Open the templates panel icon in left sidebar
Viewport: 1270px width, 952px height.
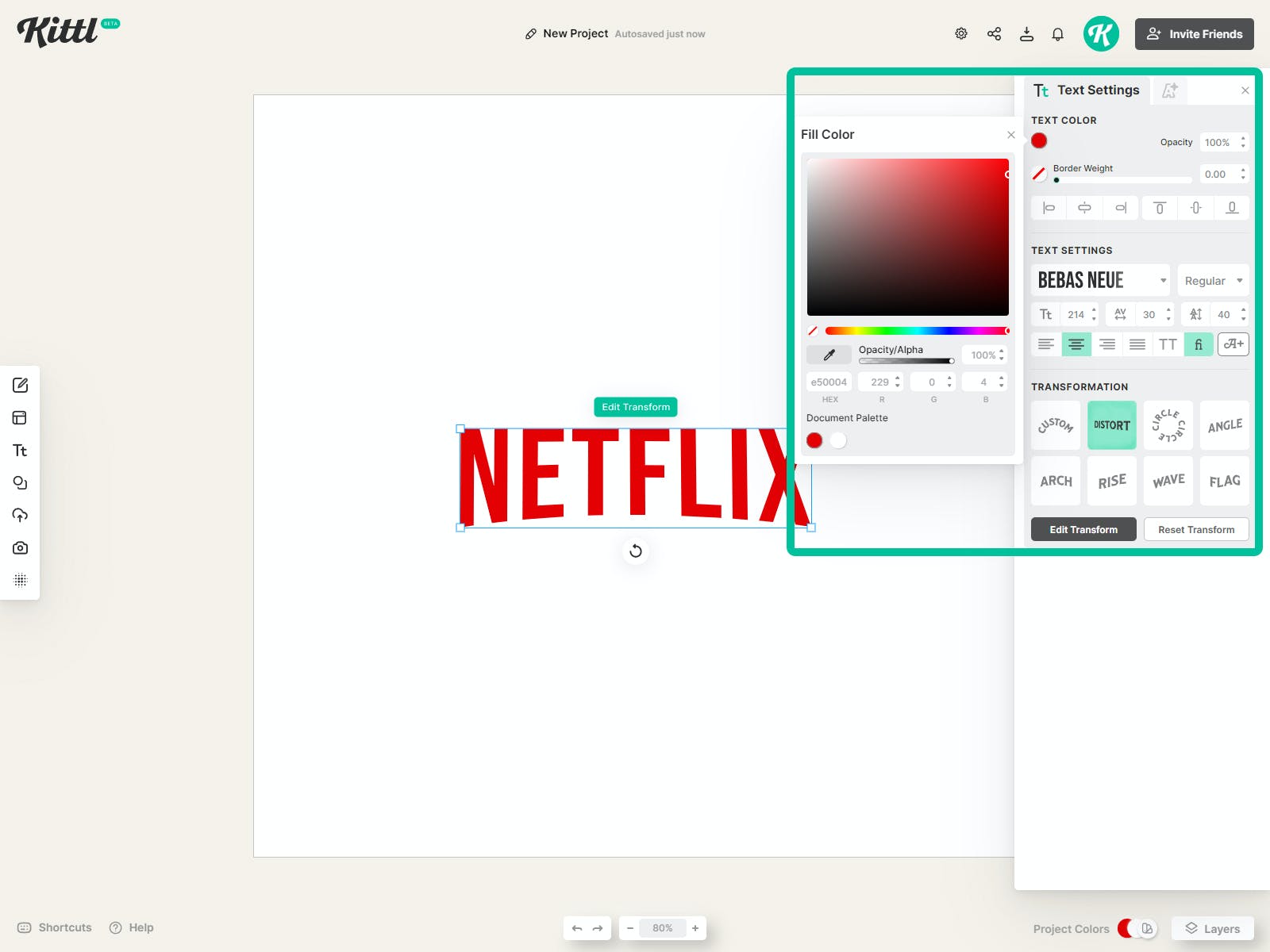point(21,418)
